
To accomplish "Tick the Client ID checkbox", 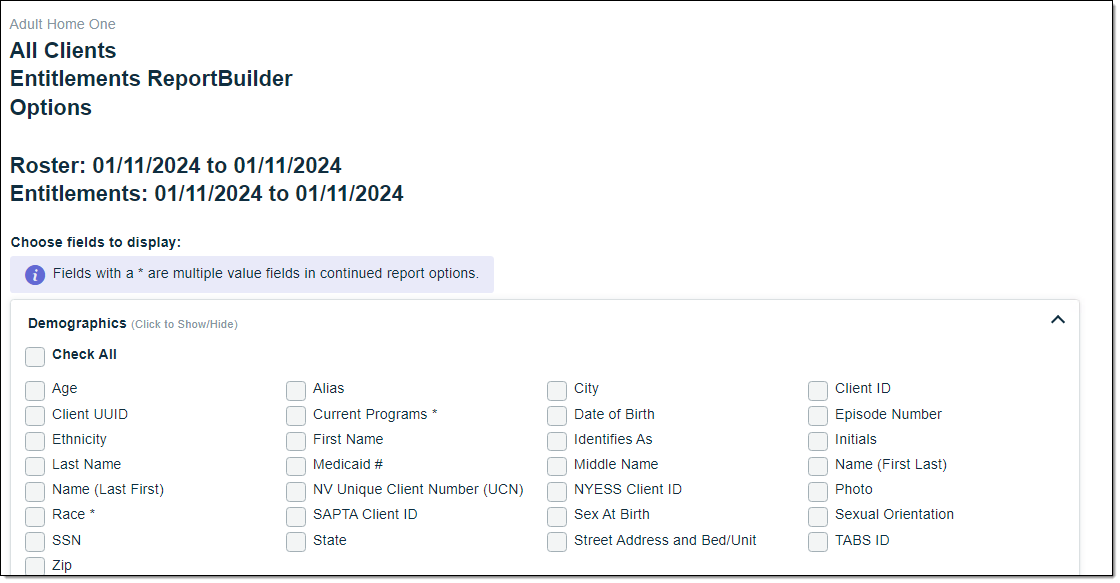I will click(818, 390).
